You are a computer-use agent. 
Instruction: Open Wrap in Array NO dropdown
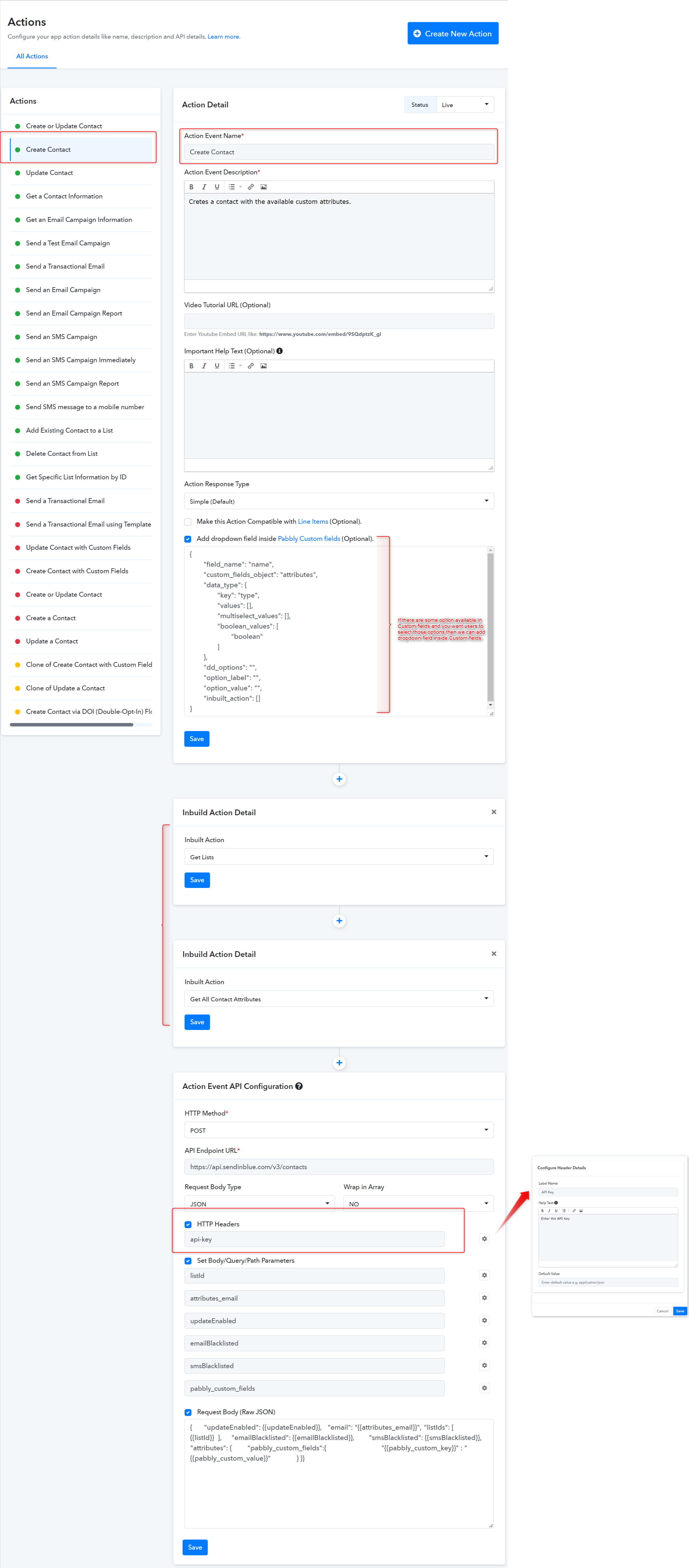pyautogui.click(x=418, y=1203)
